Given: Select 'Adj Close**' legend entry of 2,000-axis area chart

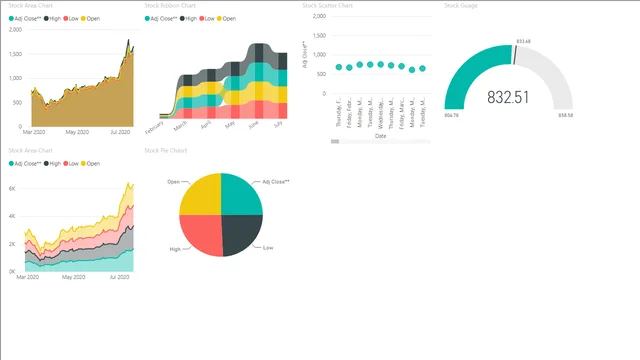Looking at the screenshot, I should point(25,18).
